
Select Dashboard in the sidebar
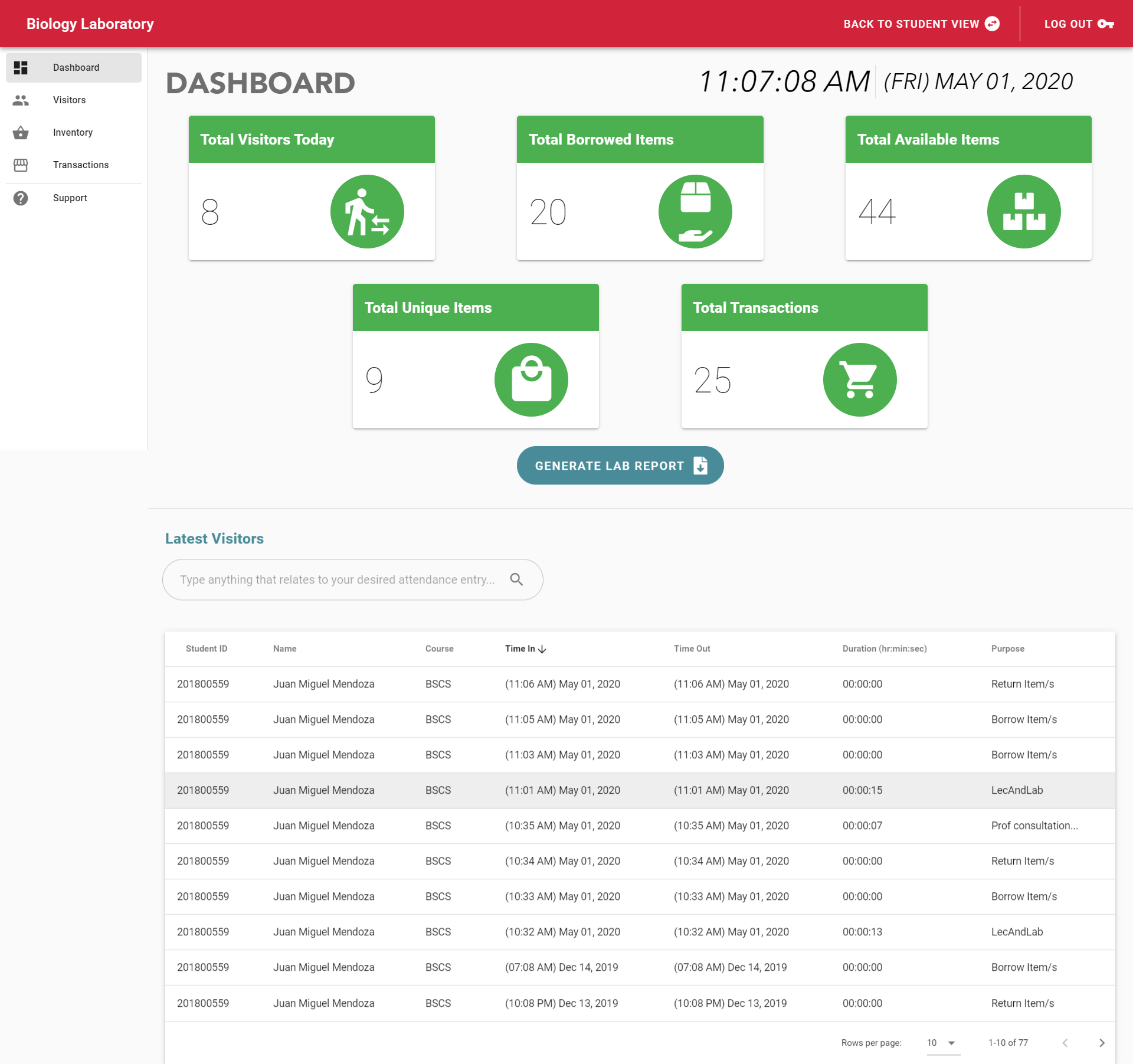(76, 68)
